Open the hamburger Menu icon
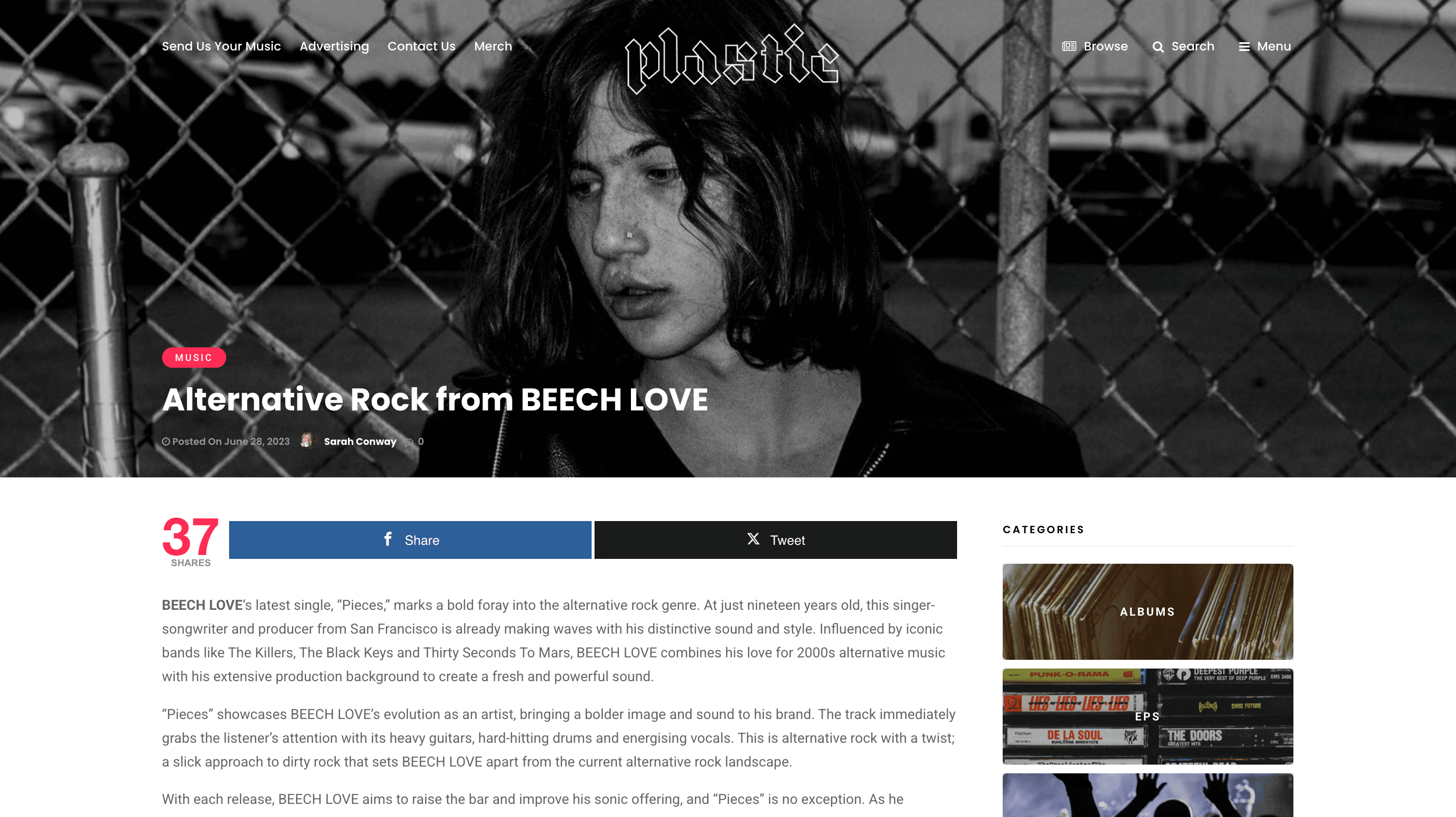 coord(1244,47)
